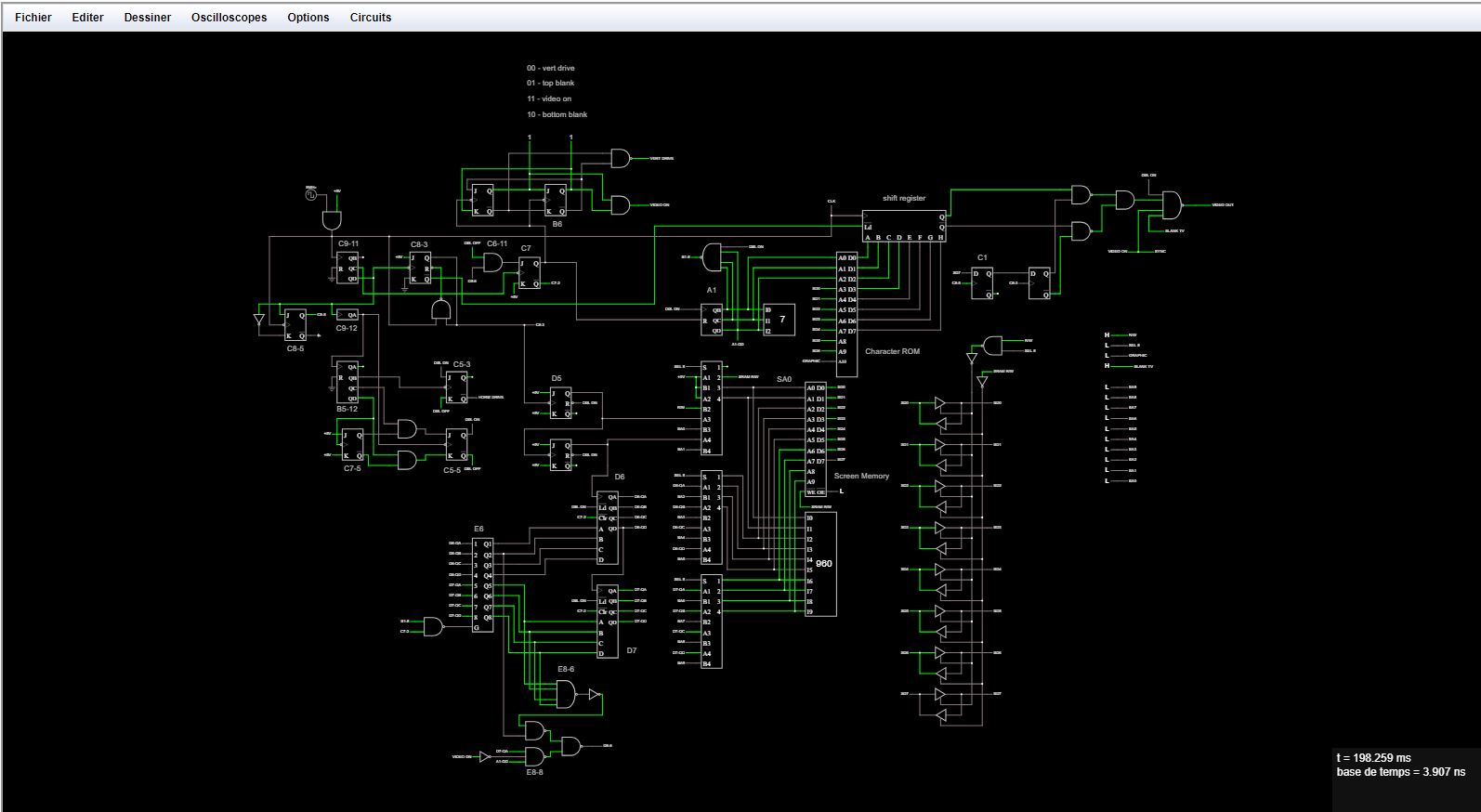Toggle the SEL 8 logic input
The image size is (1481, 812).
click(x=1107, y=345)
